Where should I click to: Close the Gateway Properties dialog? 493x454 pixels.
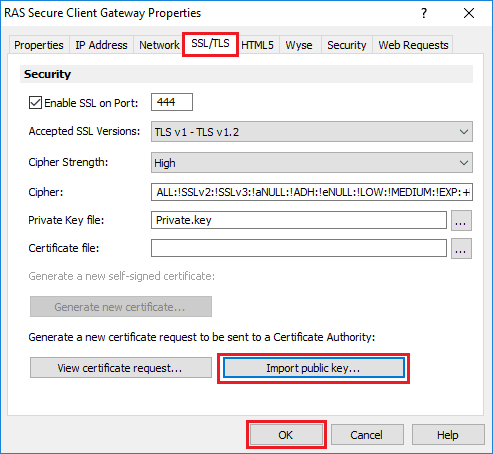pyautogui.click(x=469, y=13)
